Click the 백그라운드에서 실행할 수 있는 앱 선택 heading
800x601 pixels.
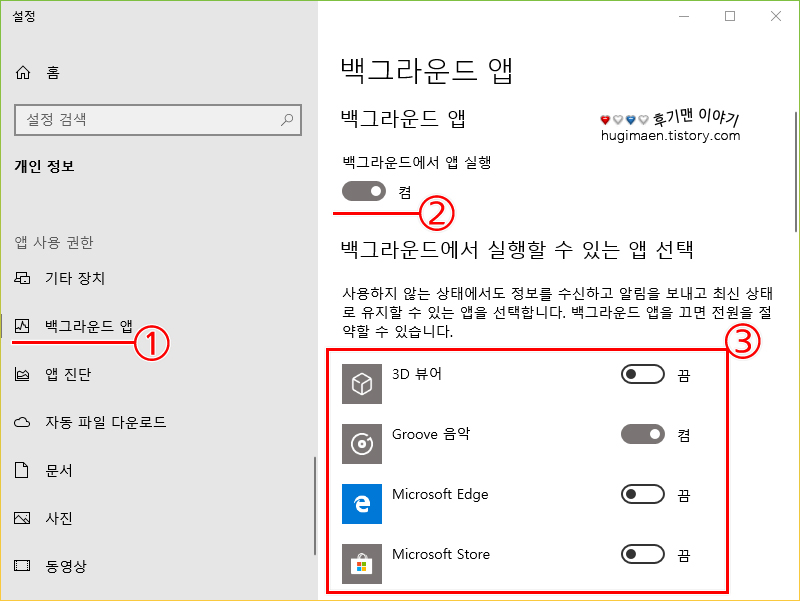point(517,250)
